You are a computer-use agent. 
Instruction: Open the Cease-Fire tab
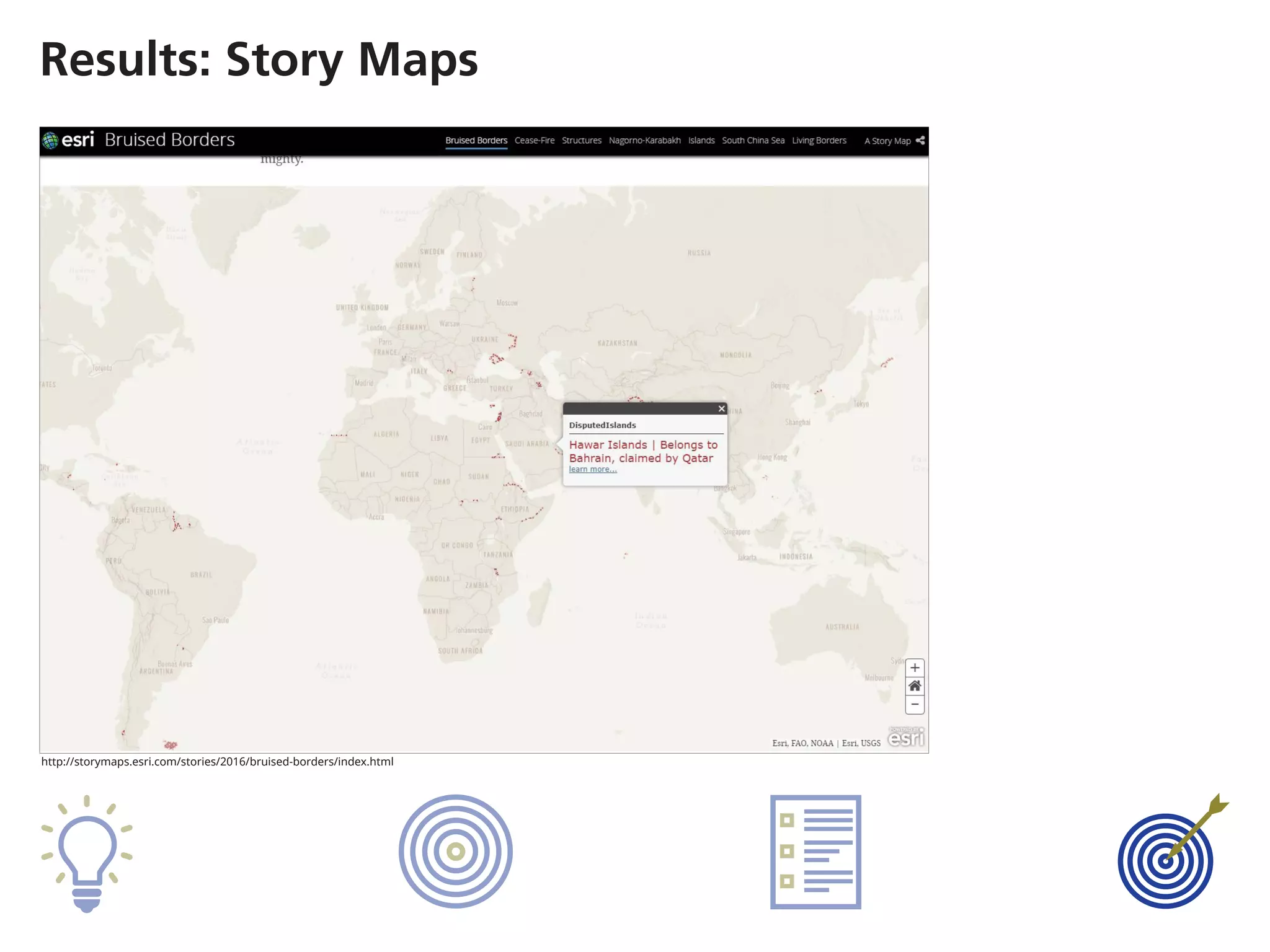pos(534,141)
